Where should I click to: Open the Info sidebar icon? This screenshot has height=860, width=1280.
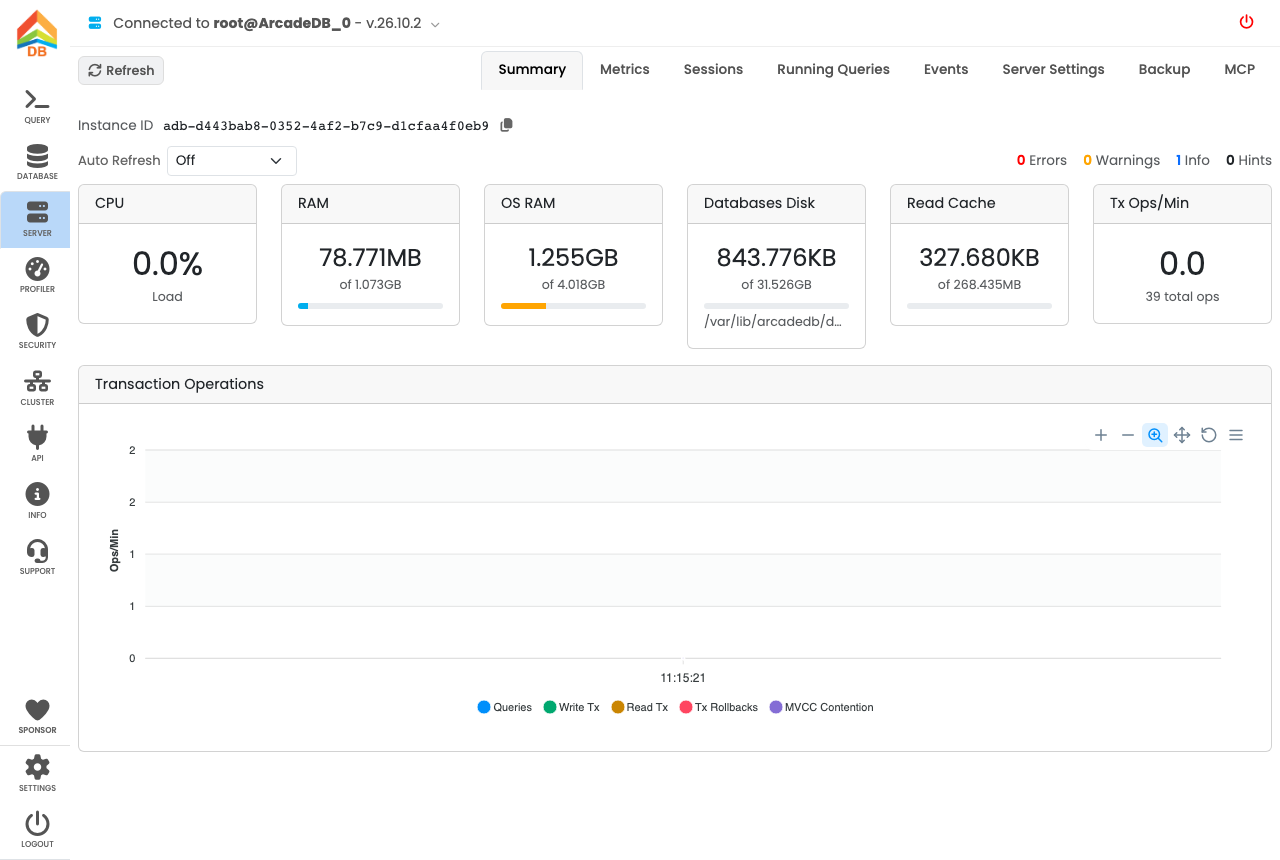pyautogui.click(x=37, y=501)
